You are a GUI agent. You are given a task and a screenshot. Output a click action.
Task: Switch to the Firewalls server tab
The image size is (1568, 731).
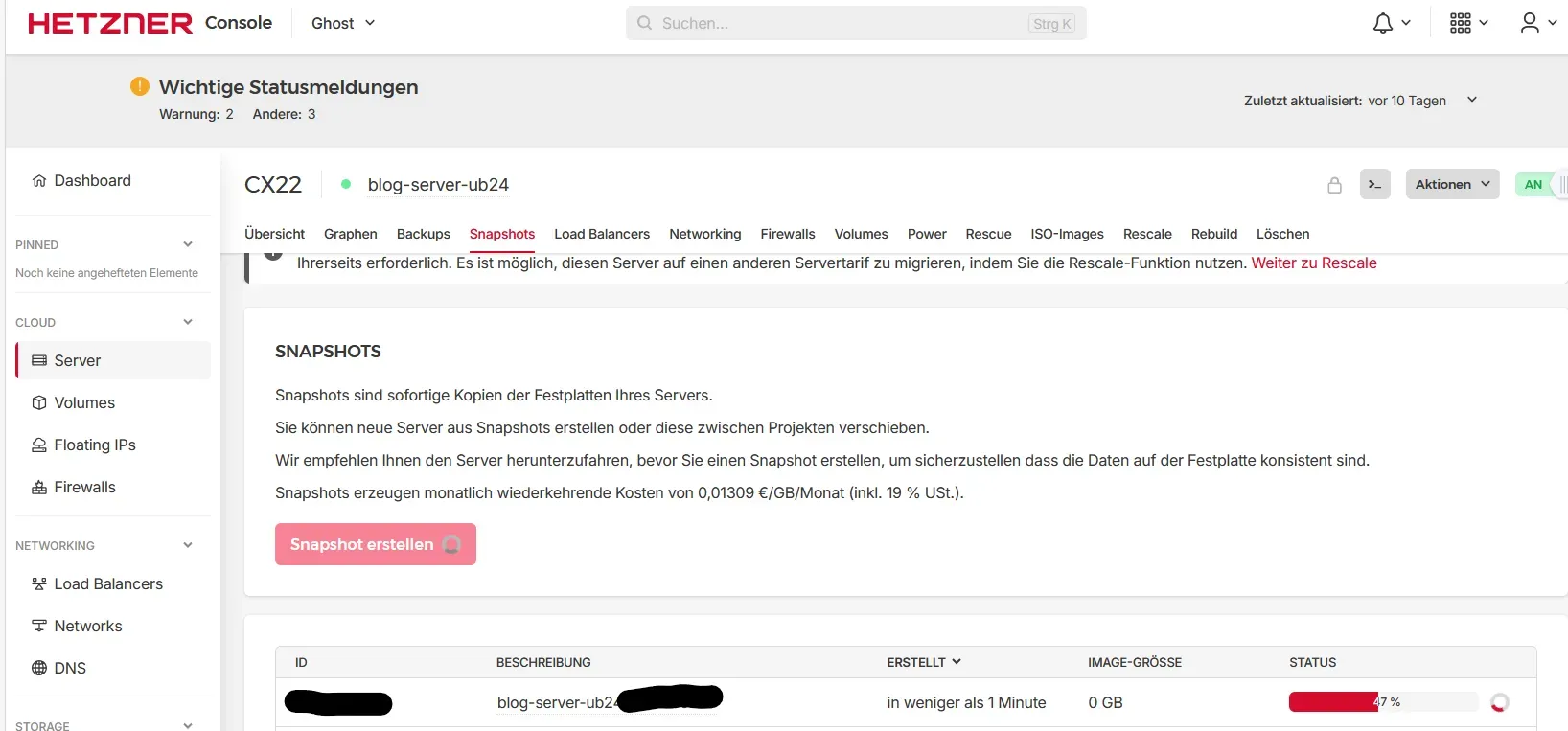[x=787, y=234]
